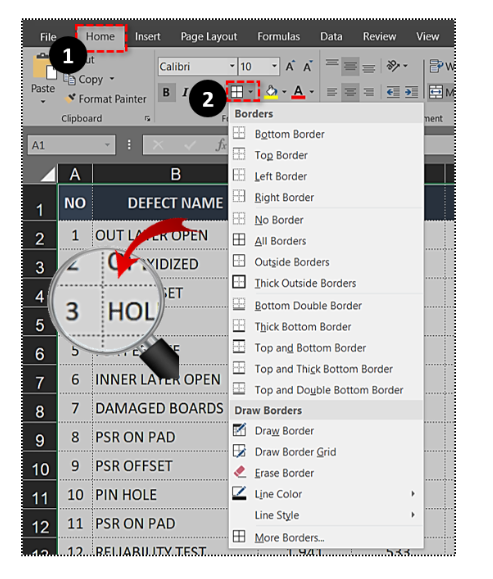The image size is (493, 579).
Task: Open Fill Color dropdown arrow
Action: click(x=284, y=92)
